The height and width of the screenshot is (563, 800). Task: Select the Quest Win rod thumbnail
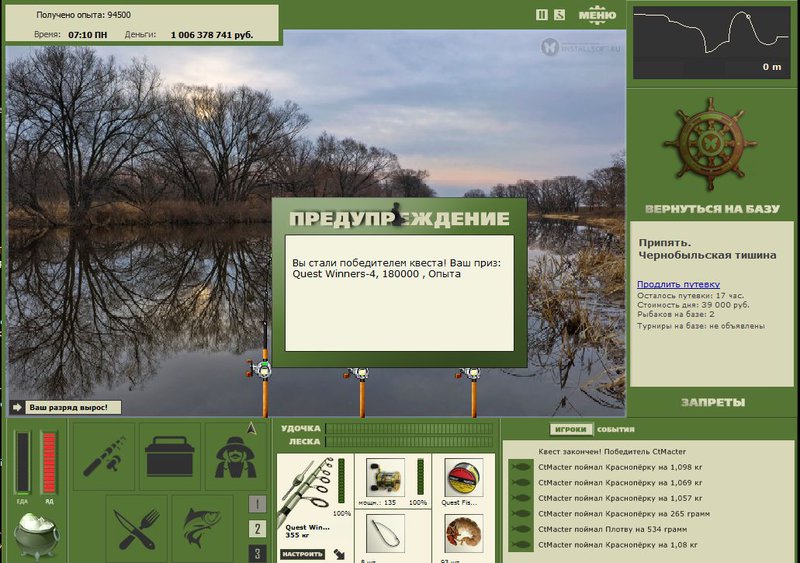coord(308,490)
